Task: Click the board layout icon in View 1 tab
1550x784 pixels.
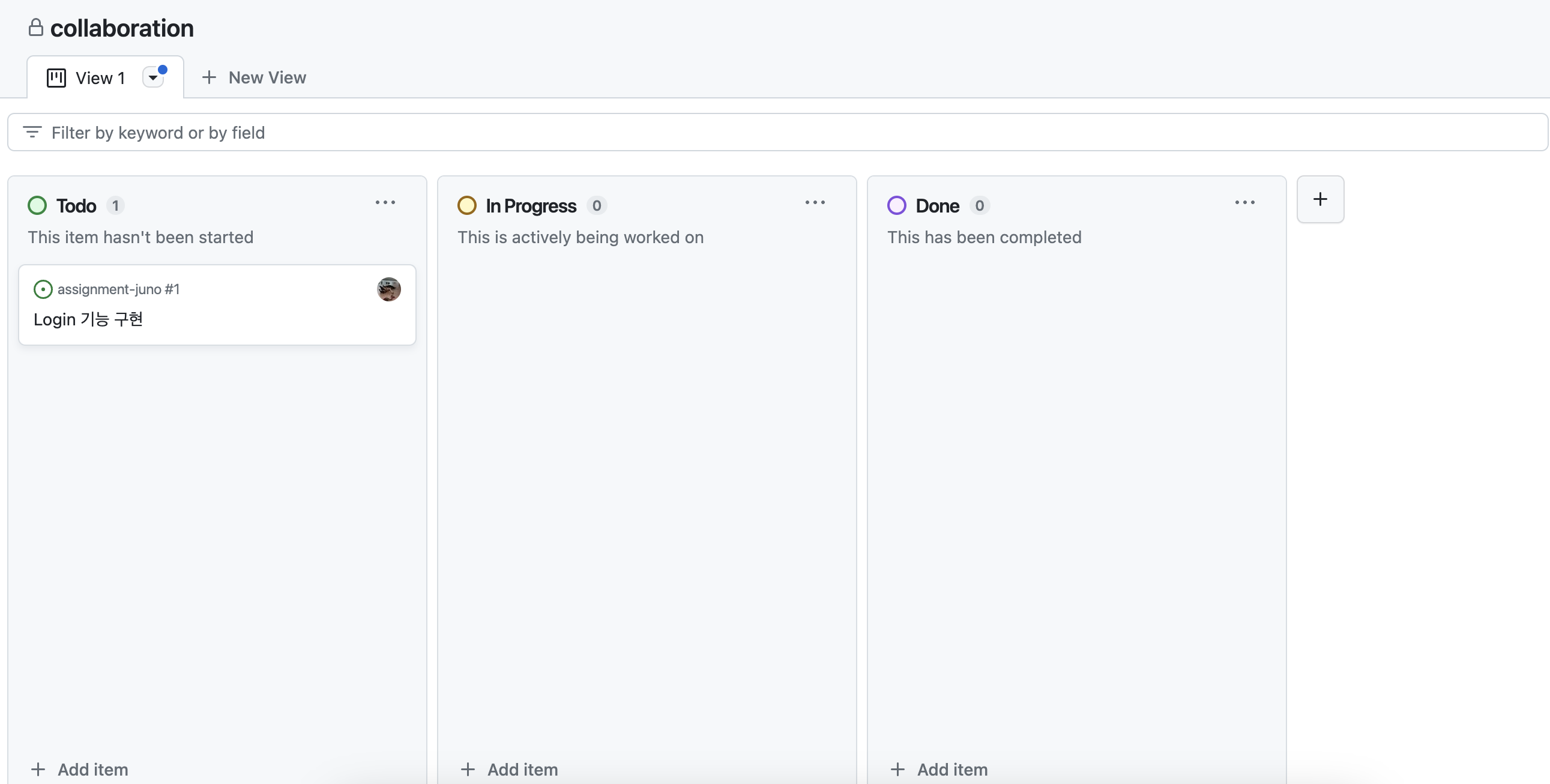Action: point(56,78)
